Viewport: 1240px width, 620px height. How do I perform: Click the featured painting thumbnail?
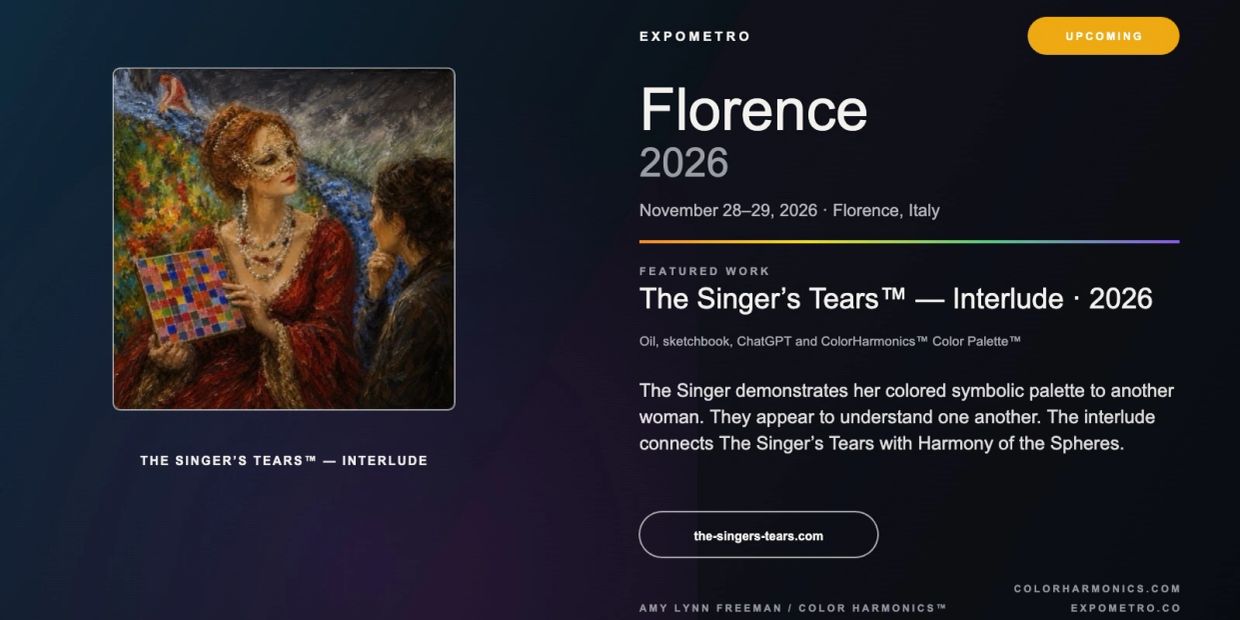pos(284,239)
